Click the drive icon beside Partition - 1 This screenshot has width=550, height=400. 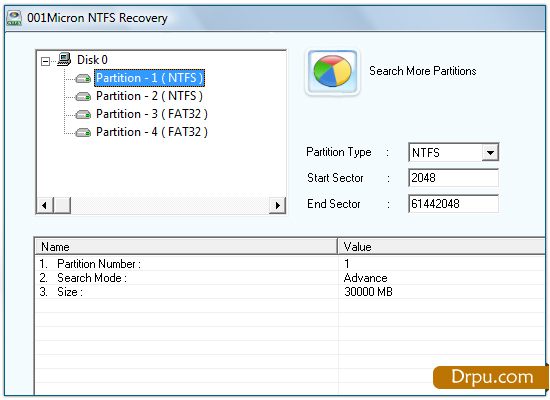pos(83,79)
